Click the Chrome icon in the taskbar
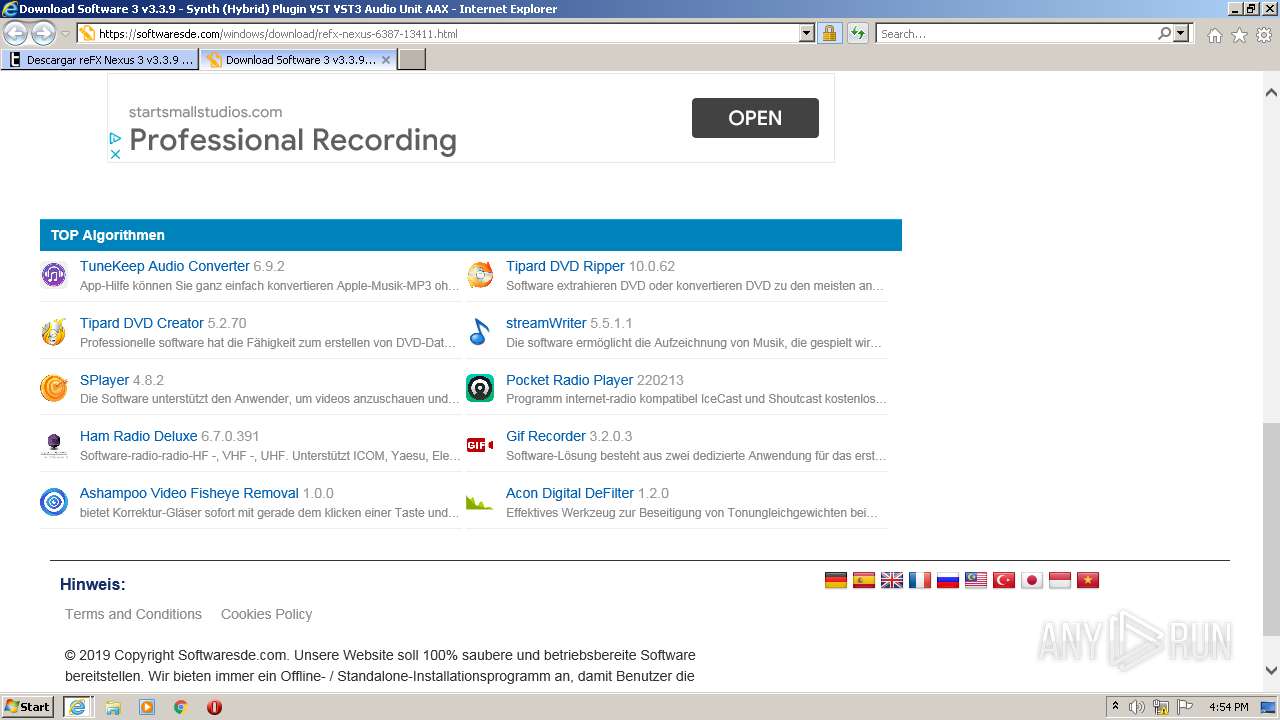The width and height of the screenshot is (1280, 720). tap(180, 707)
